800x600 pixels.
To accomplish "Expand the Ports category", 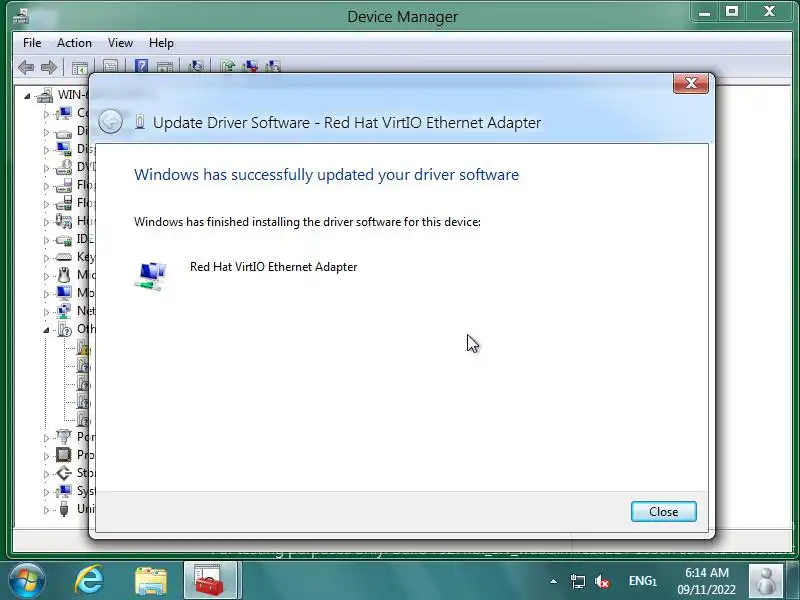I will pyautogui.click(x=46, y=438).
